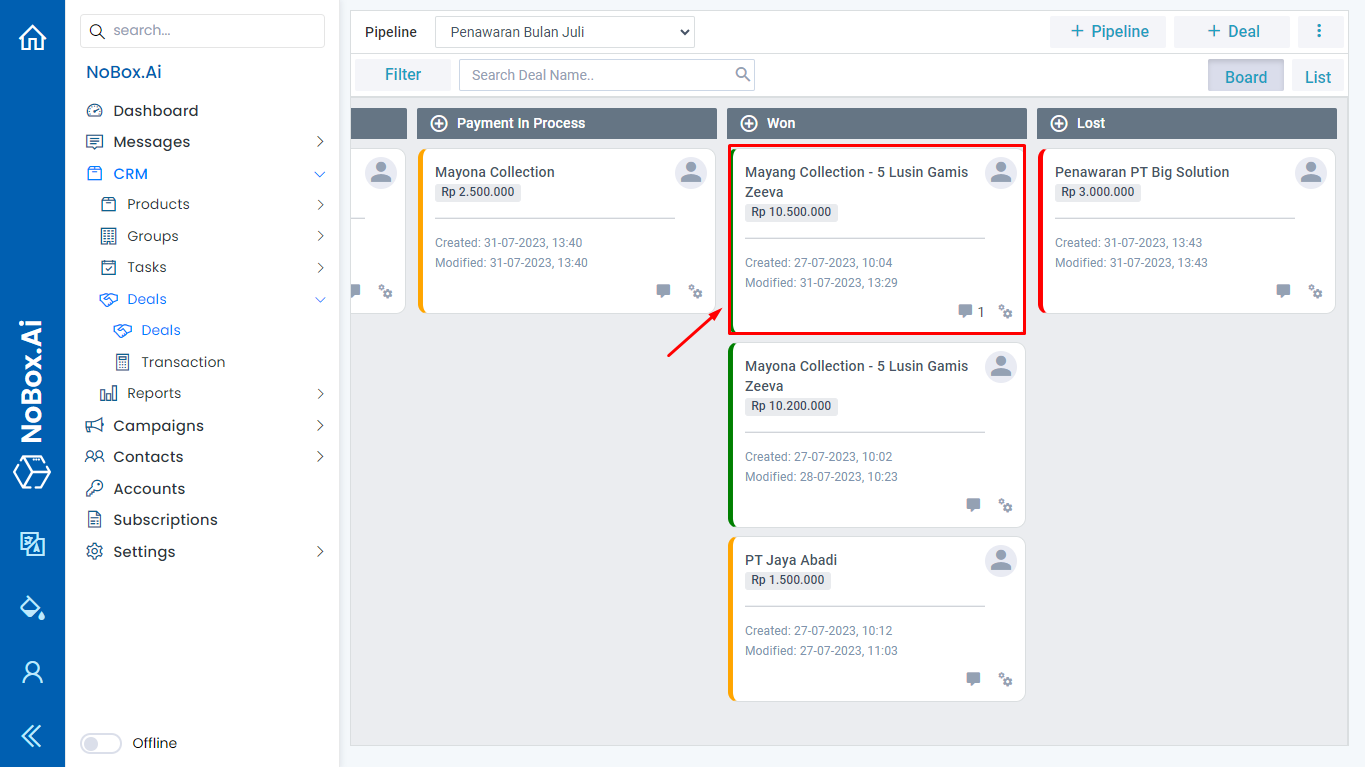Click the home icon in left rail
This screenshot has height=767, width=1365.
(x=32, y=38)
